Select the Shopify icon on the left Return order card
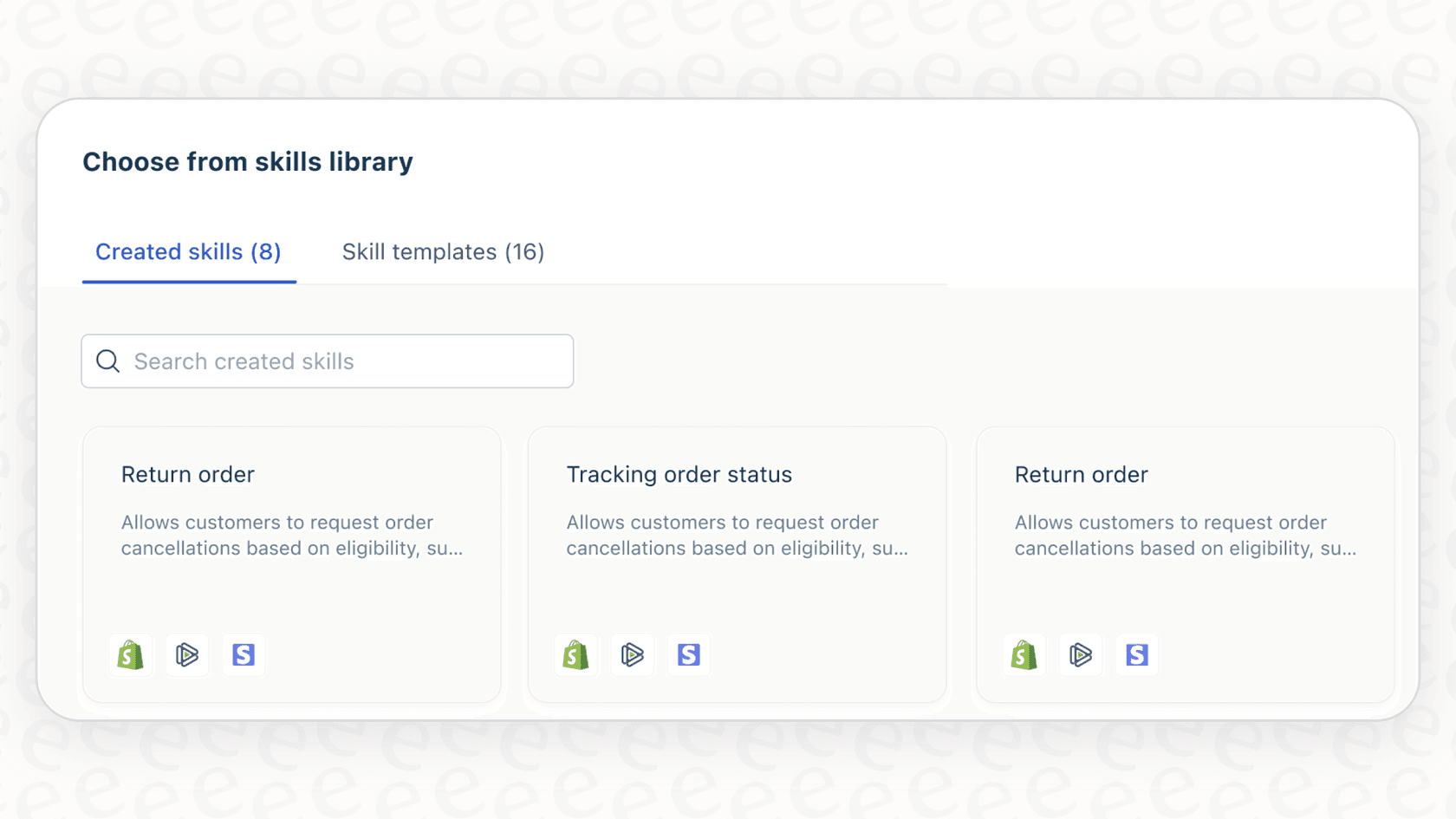 (x=130, y=655)
